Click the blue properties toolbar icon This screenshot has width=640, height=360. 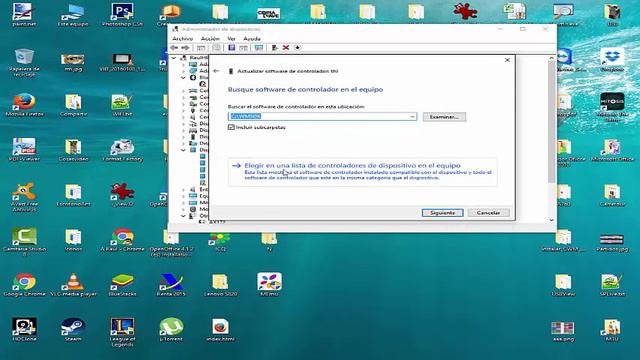coord(231,48)
